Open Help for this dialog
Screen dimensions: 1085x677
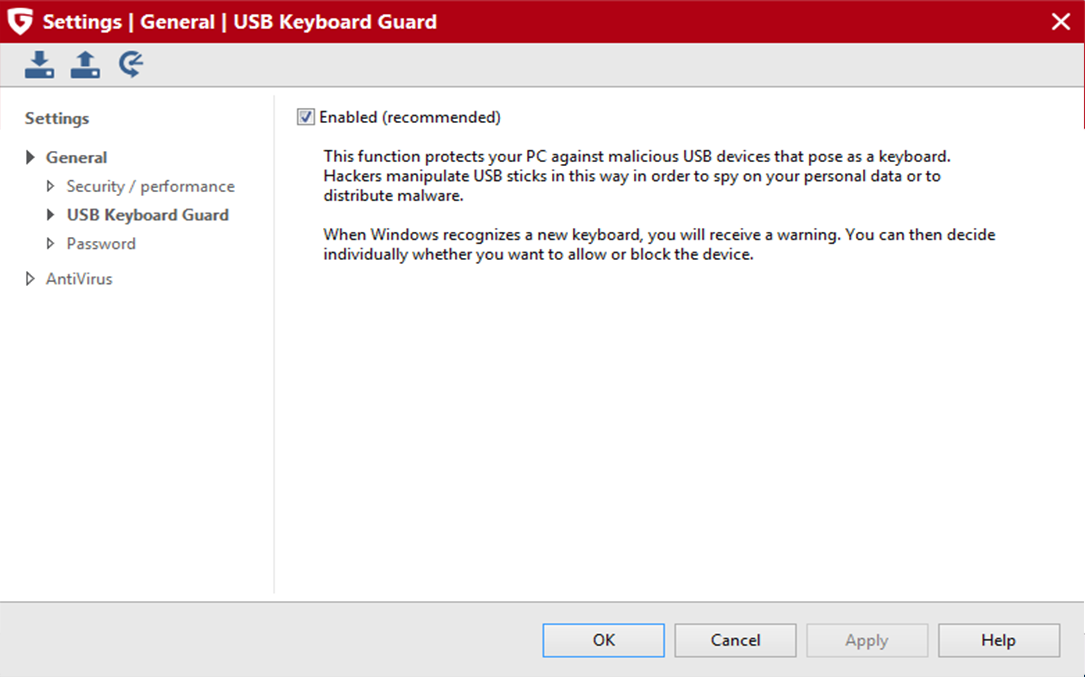[x=998, y=640]
